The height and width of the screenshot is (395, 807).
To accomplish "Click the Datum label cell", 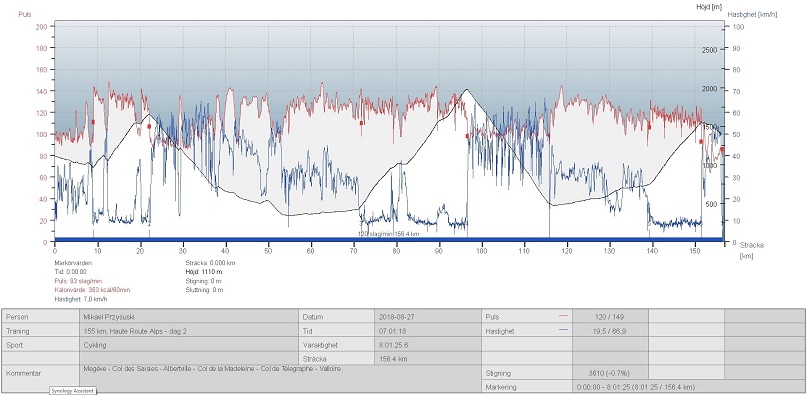I will coord(337,317).
